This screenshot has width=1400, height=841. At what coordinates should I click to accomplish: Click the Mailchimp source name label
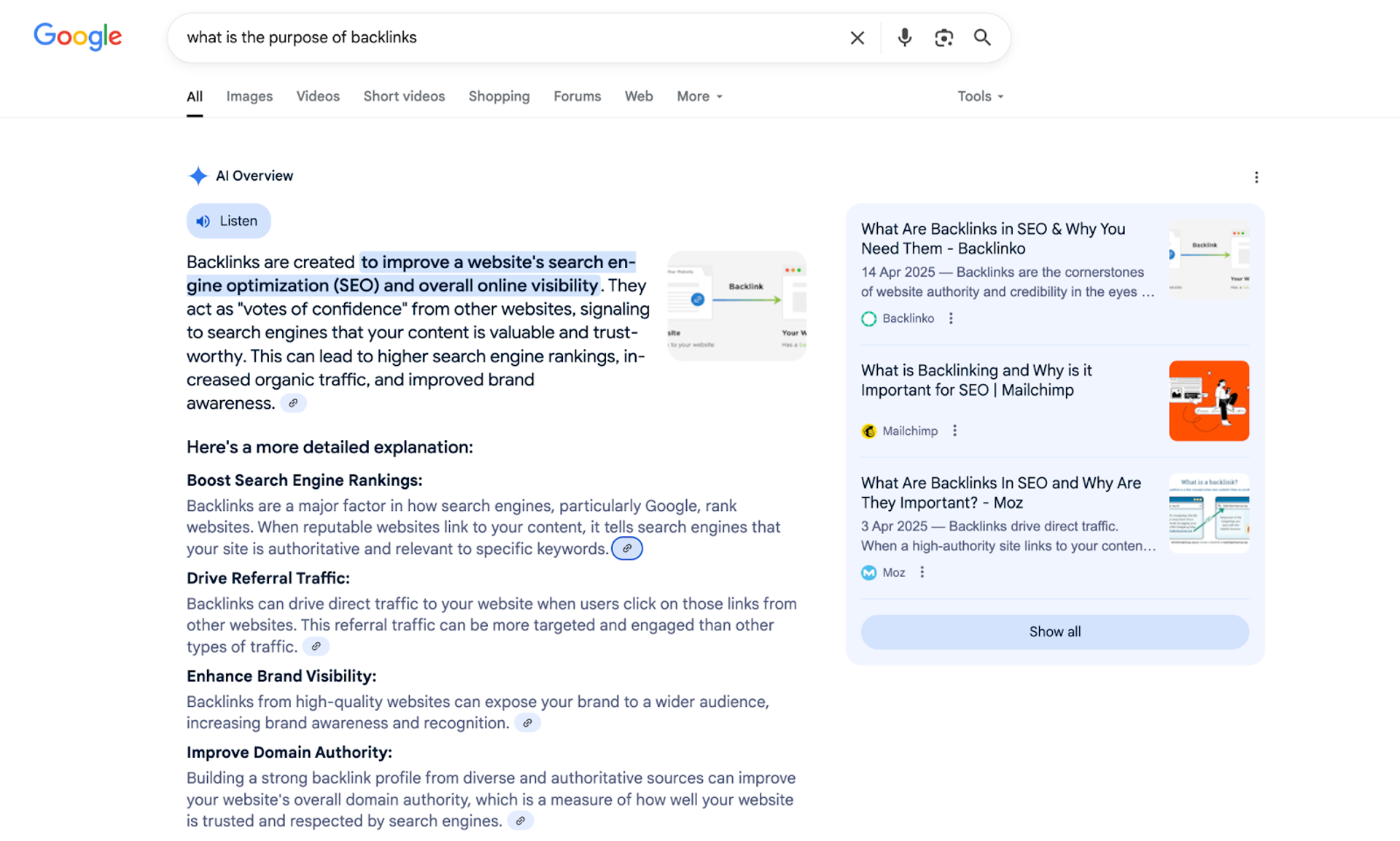click(x=910, y=431)
